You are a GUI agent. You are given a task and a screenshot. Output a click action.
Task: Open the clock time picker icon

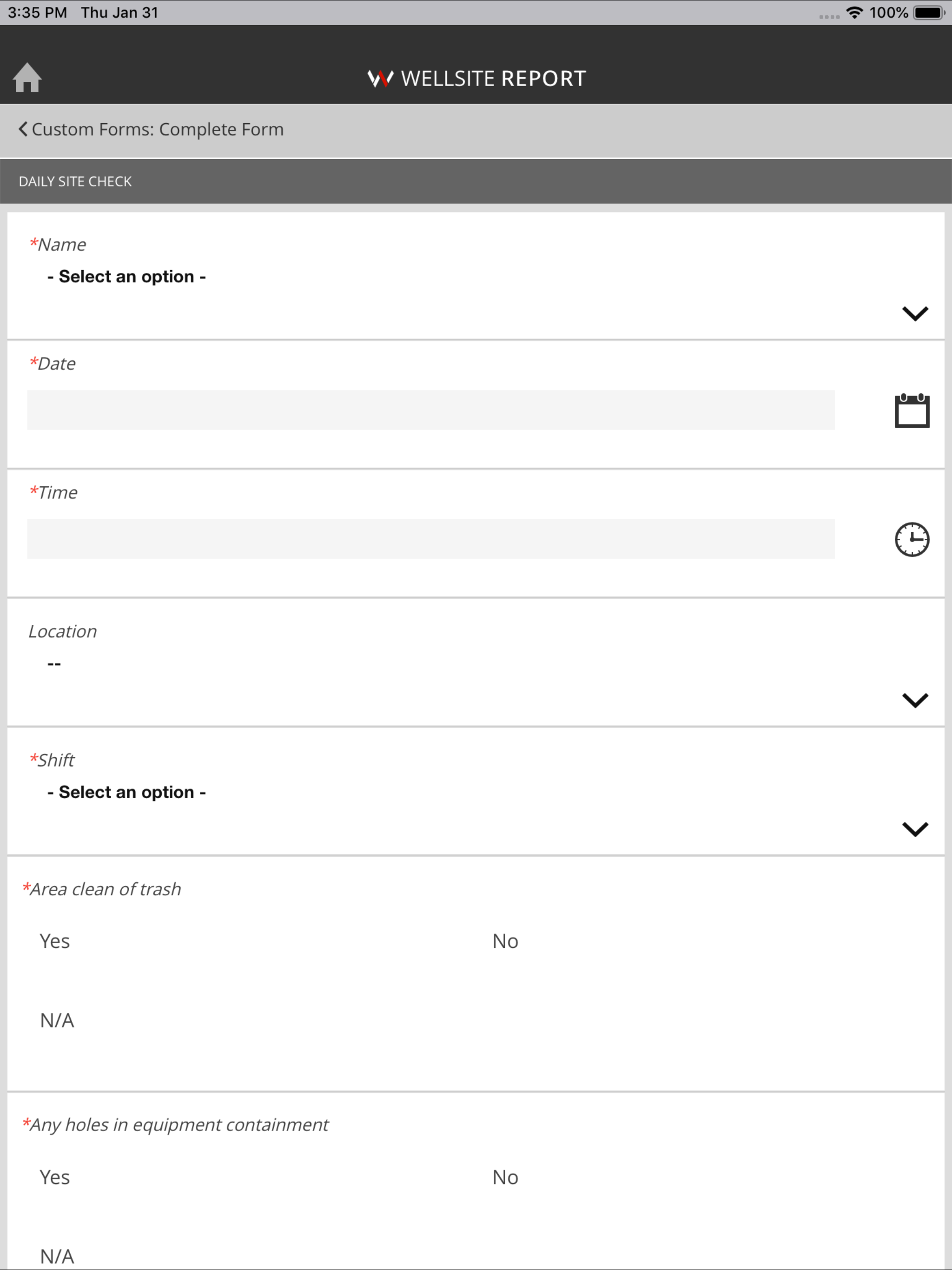click(x=912, y=539)
